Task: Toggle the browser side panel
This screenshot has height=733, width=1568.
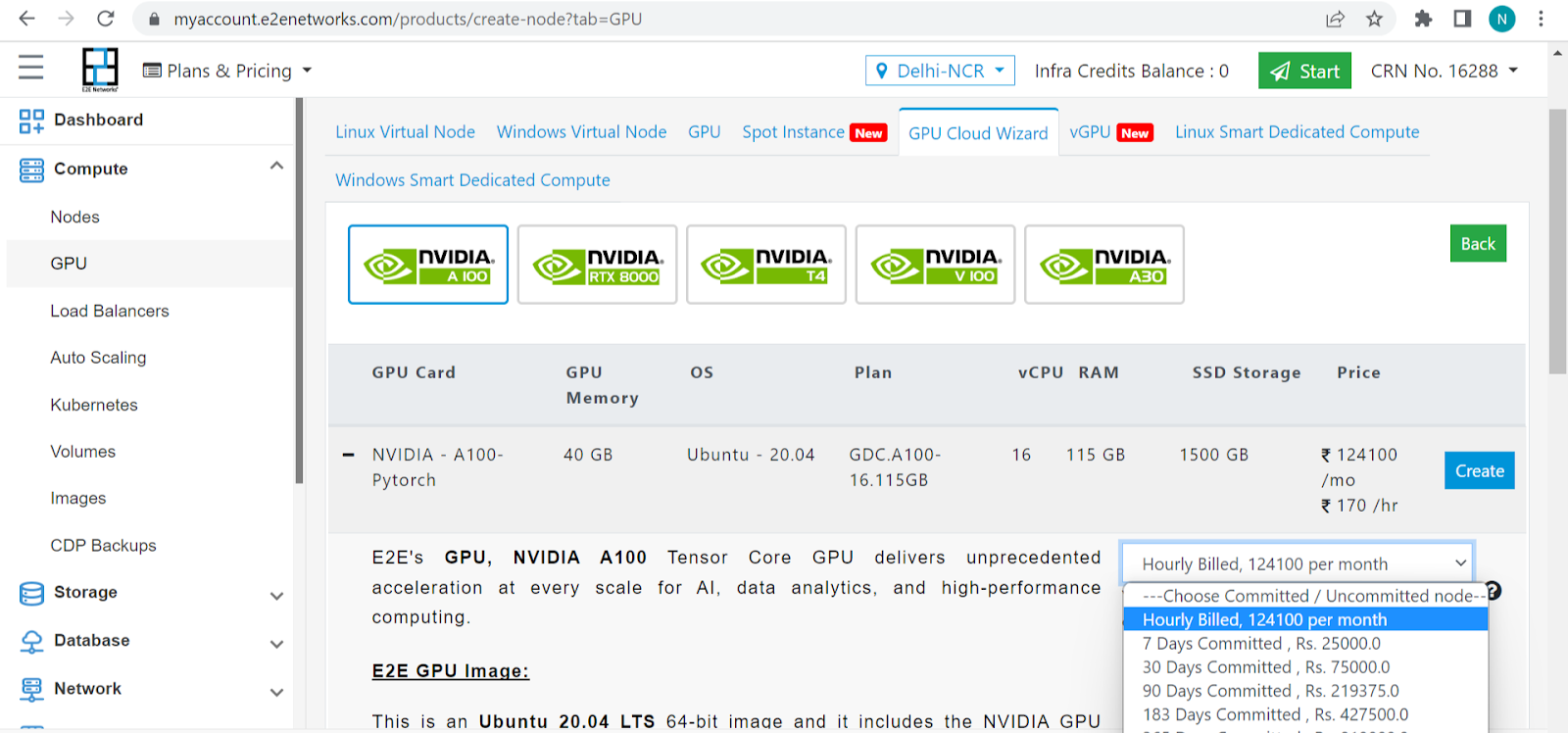Action: click(x=1462, y=19)
